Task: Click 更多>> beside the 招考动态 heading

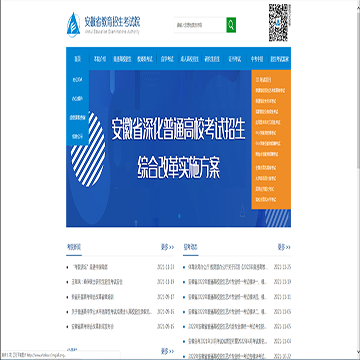Action: pos(284,247)
